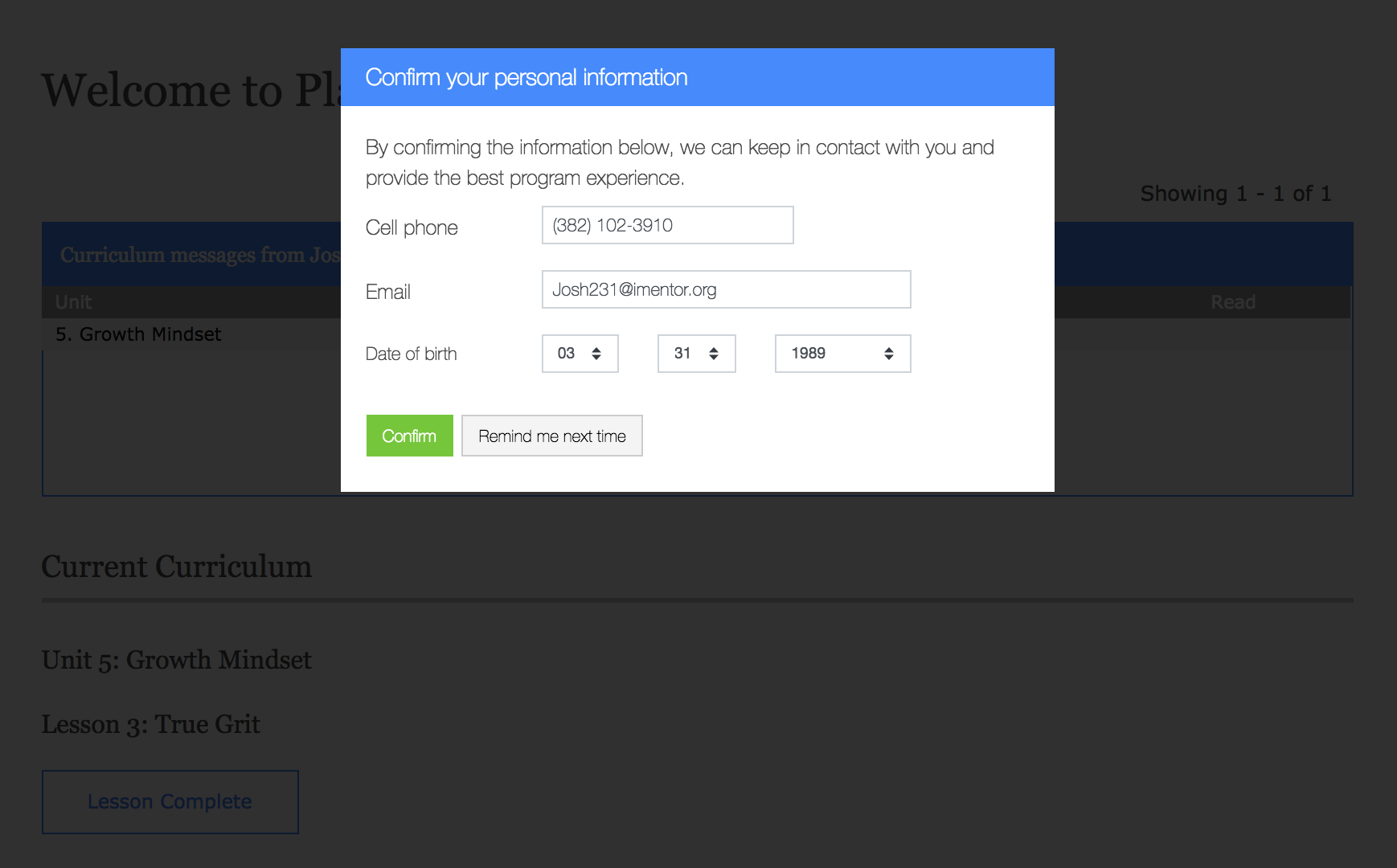The height and width of the screenshot is (868, 1397).
Task: Click Unit 5: Growth Mindset heading
Action: tap(176, 660)
